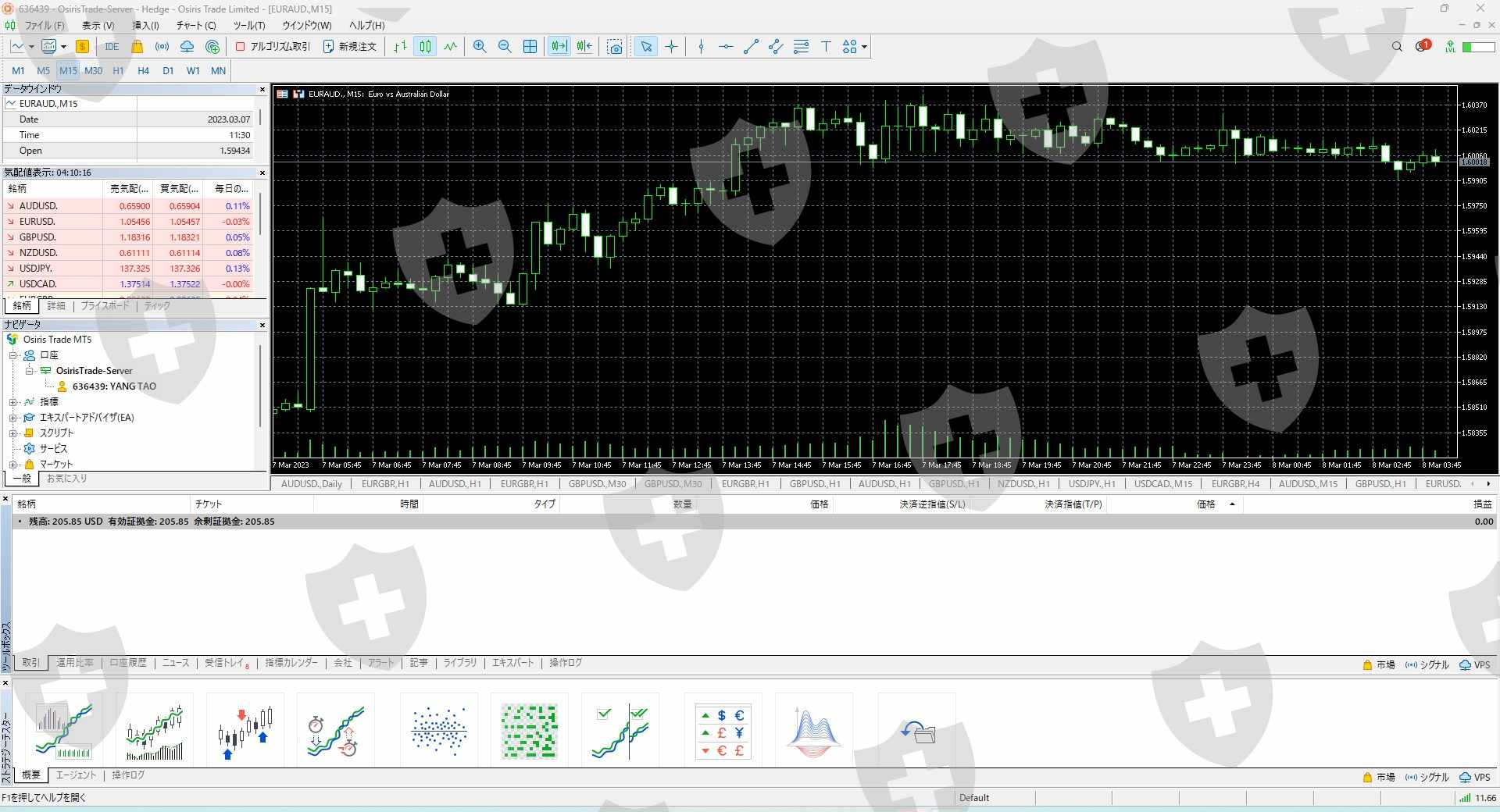Screen dimensions: 1500x812
Task: Toggle chart auto-scroll to latest bar
Action: [559, 47]
